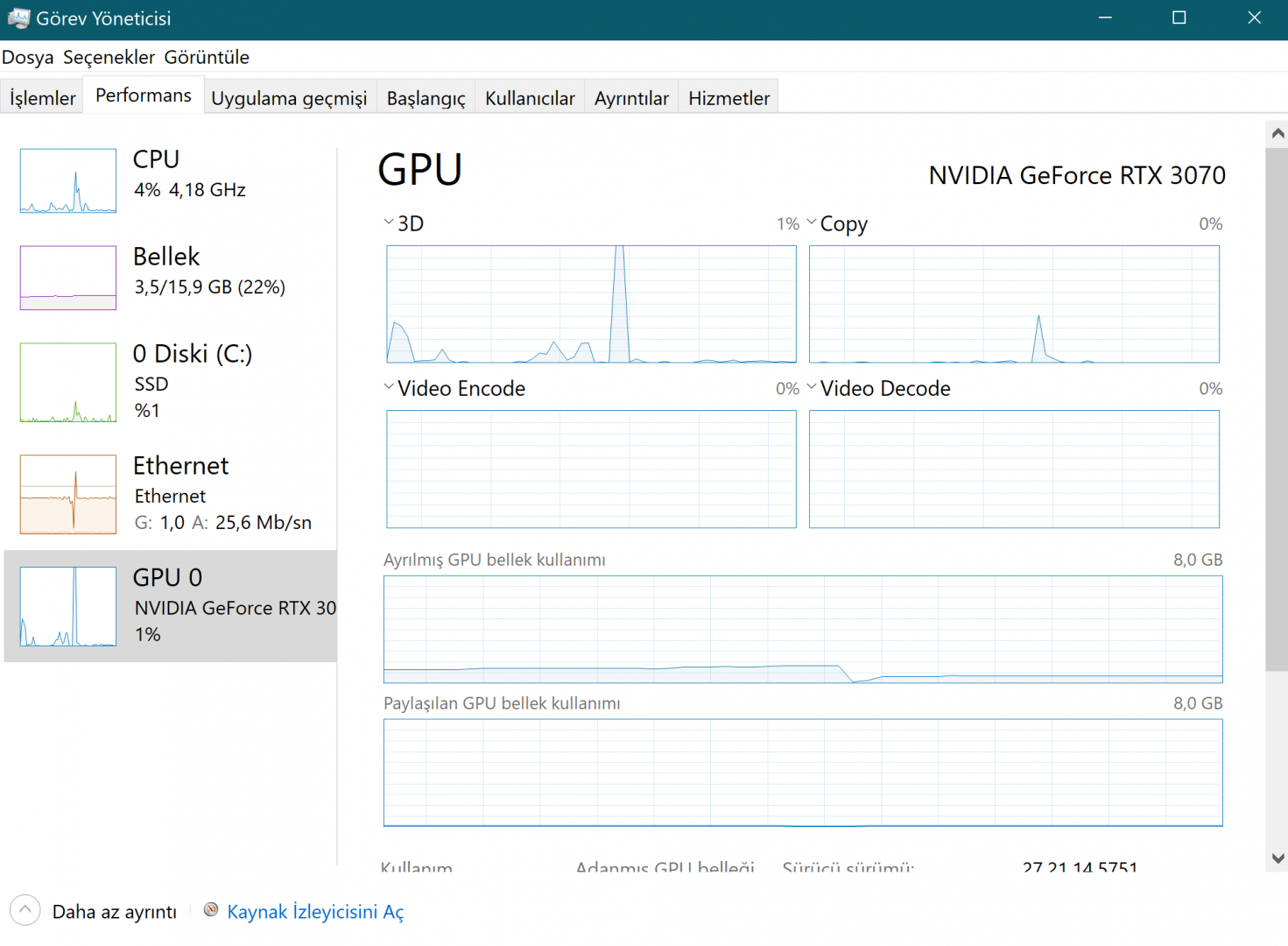Click the 3,5/15,9 GB (22%) memory value
1288x946 pixels.
pos(210,287)
